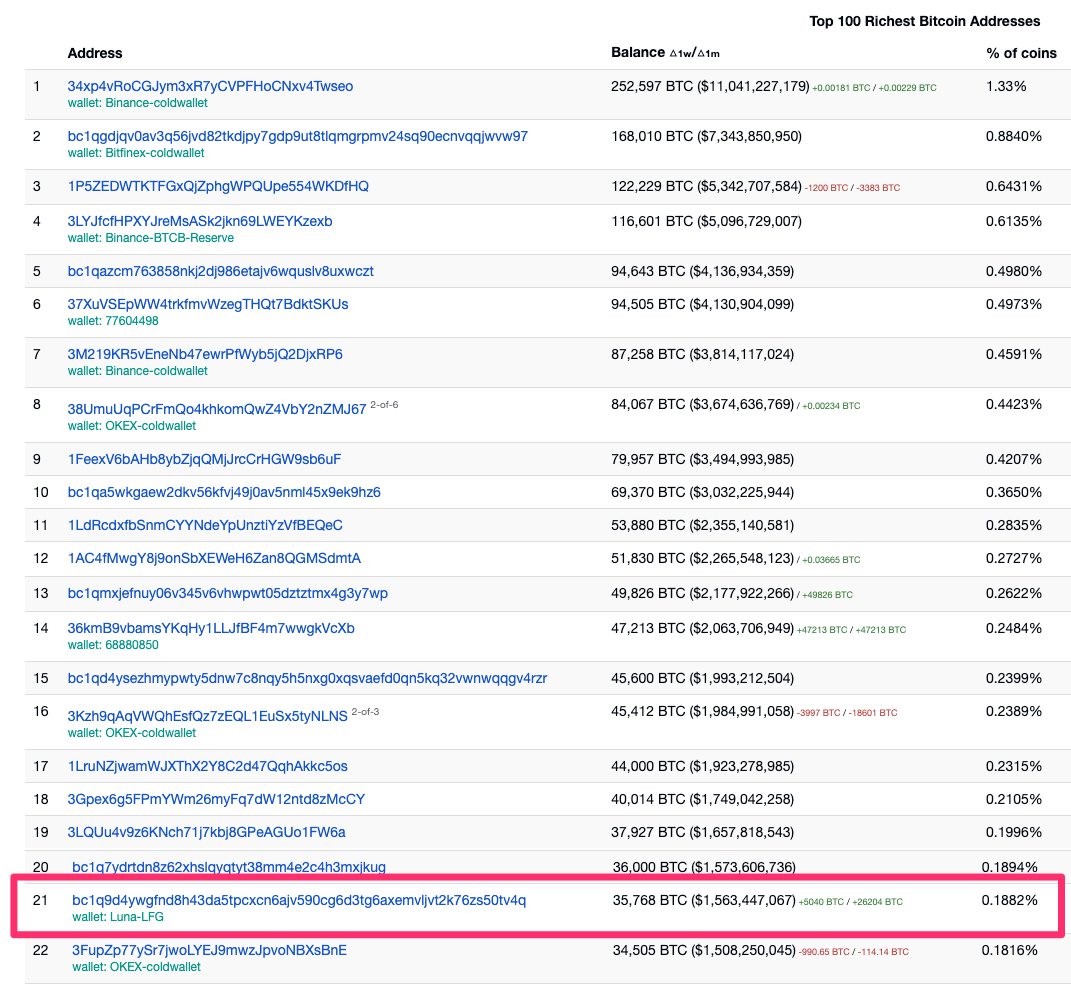Open address 3LYJfcfHPXYJreMsASk2jkn69LWEYKzexb
The width and height of the screenshot is (1071, 993).
(200, 221)
